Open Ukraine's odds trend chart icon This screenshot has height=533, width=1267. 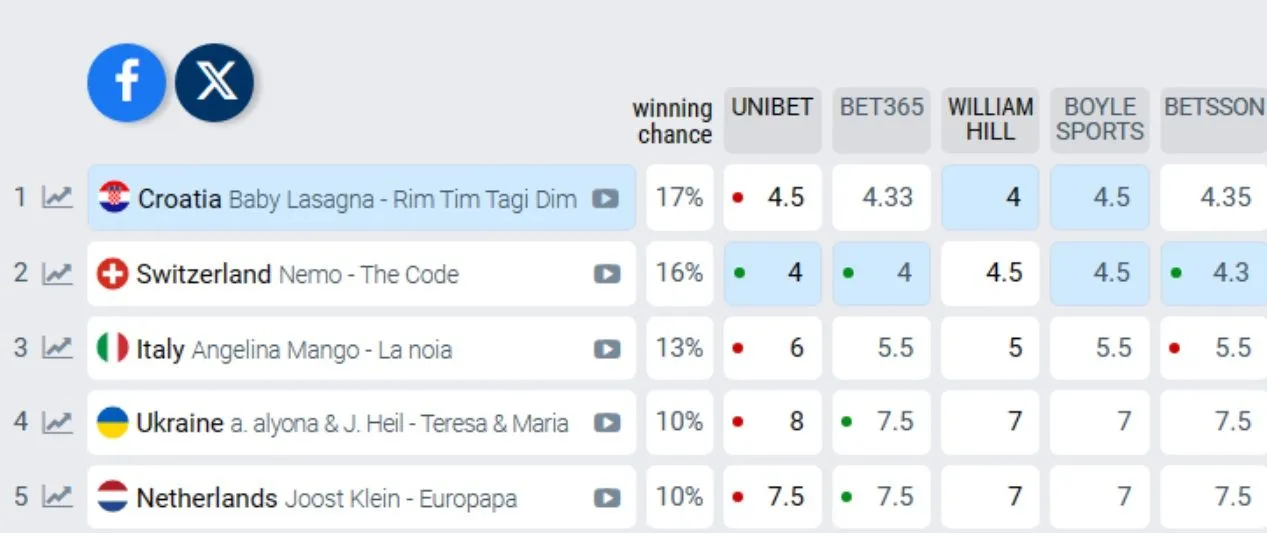[x=58, y=422]
